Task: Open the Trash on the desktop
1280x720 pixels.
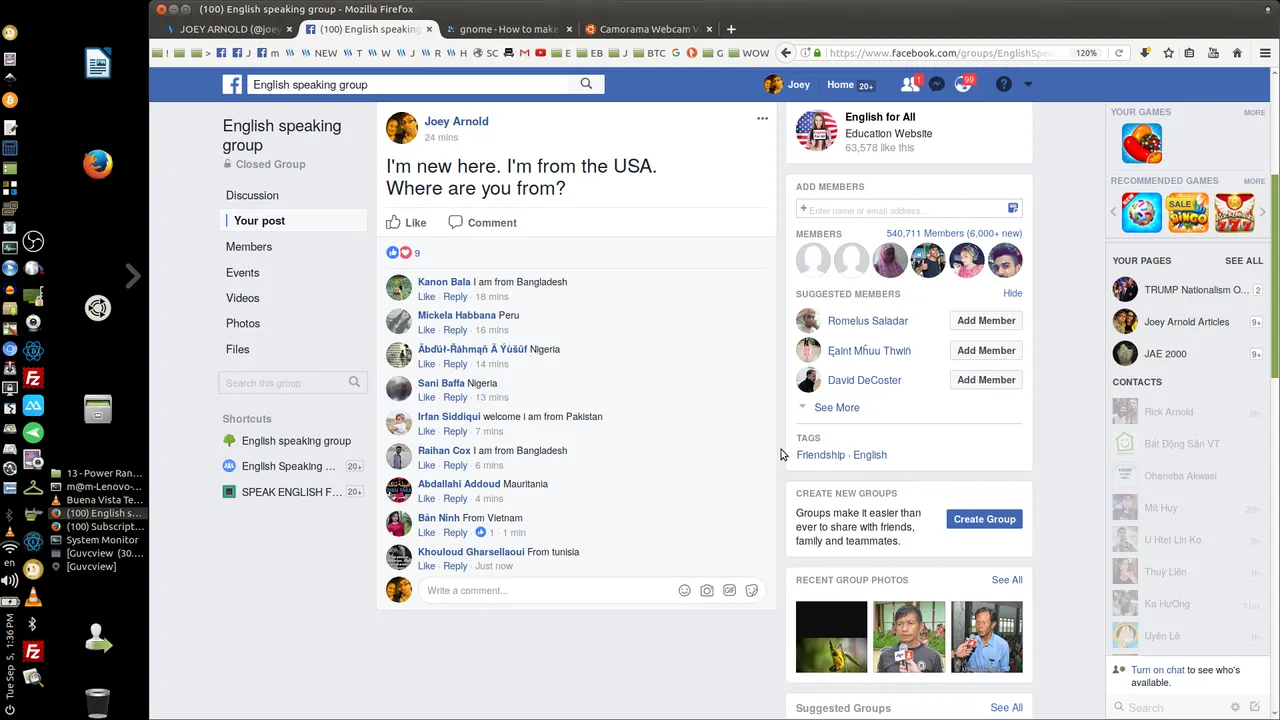Action: pyautogui.click(x=97, y=702)
